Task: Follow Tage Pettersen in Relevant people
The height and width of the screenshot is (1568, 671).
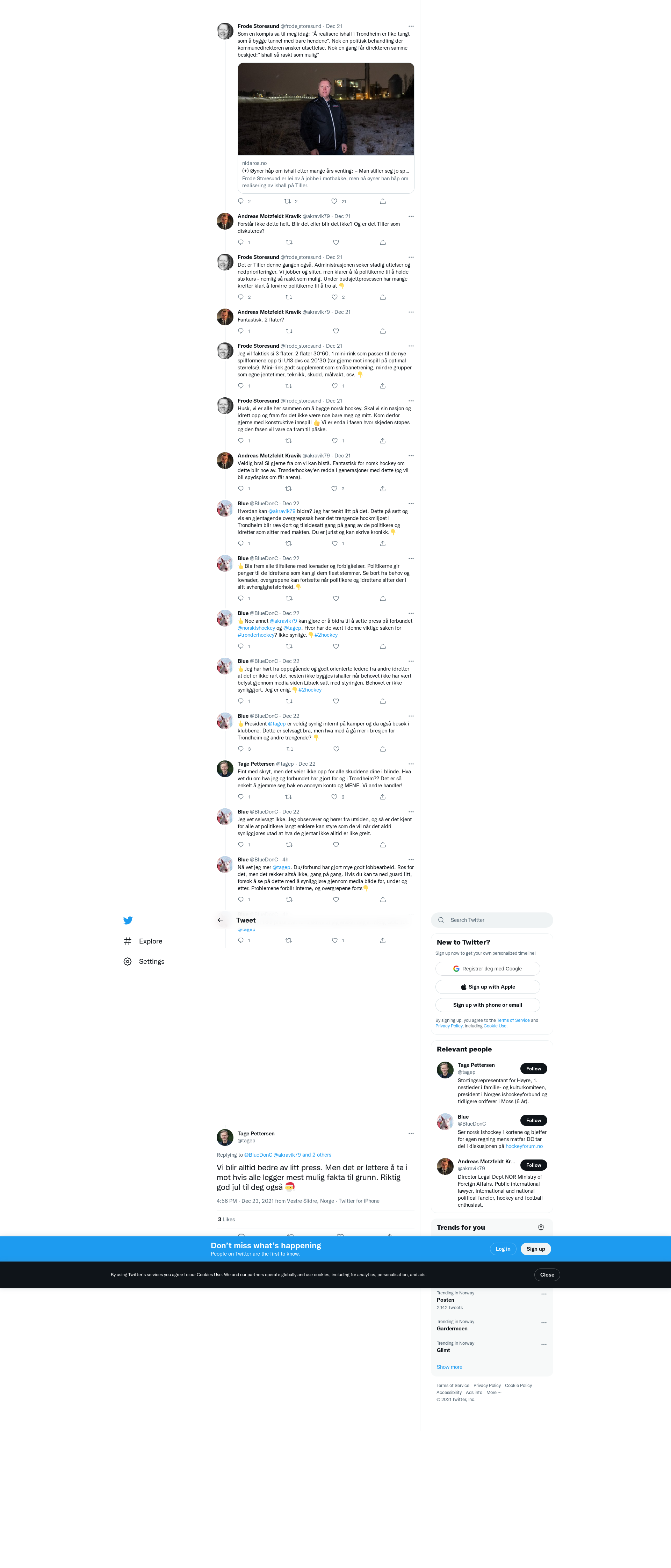Action: point(533,1069)
